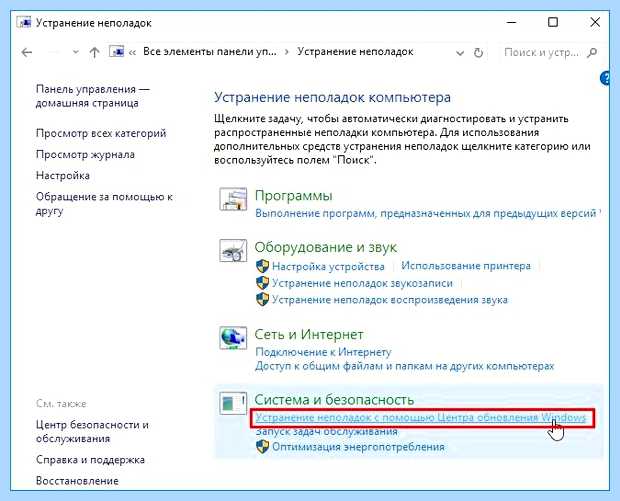Open the 'Программы' category heading
620x501 pixels.
coord(293,196)
